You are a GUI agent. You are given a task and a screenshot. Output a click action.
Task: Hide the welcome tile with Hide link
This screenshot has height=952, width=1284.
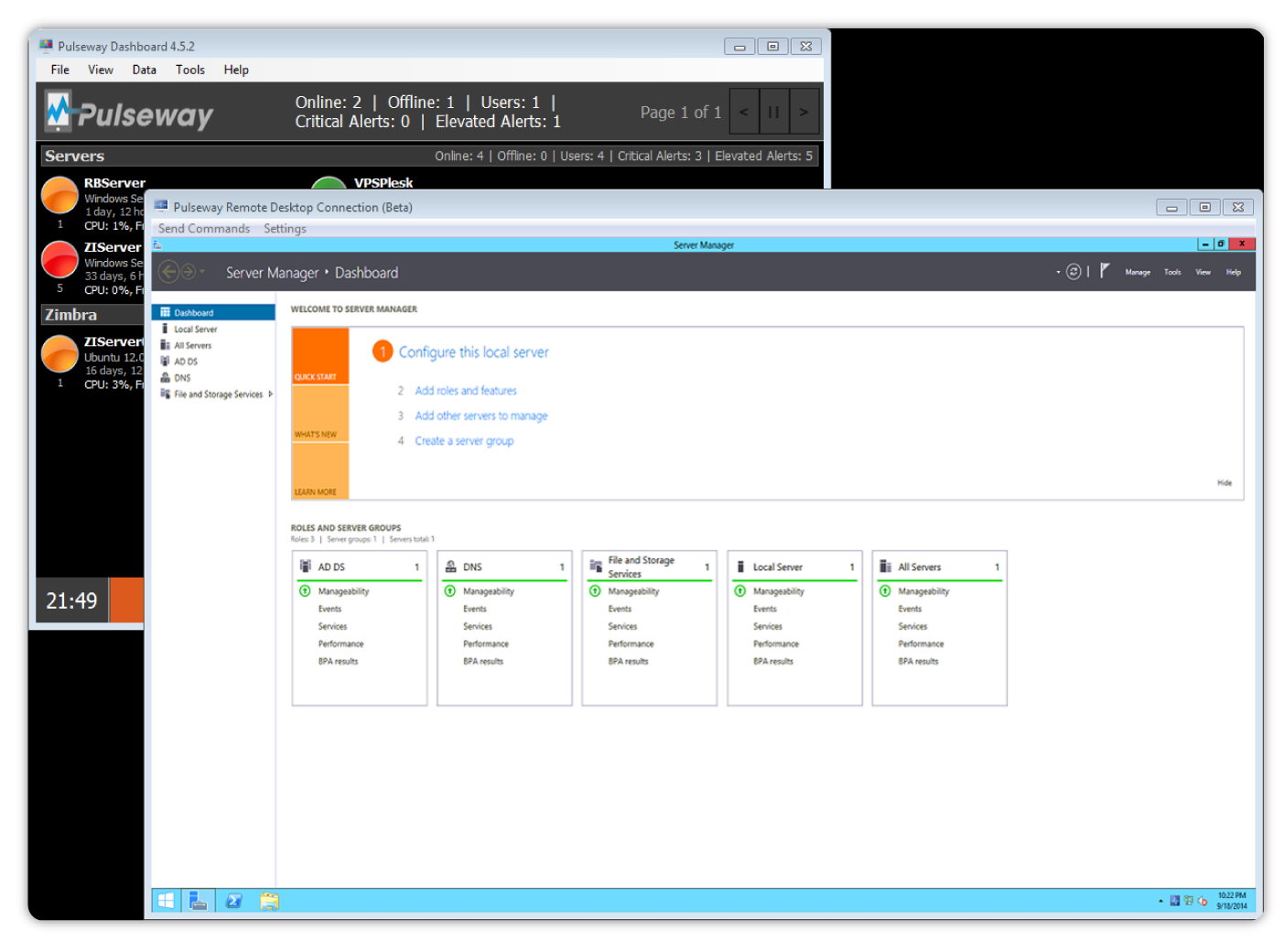tap(1225, 482)
